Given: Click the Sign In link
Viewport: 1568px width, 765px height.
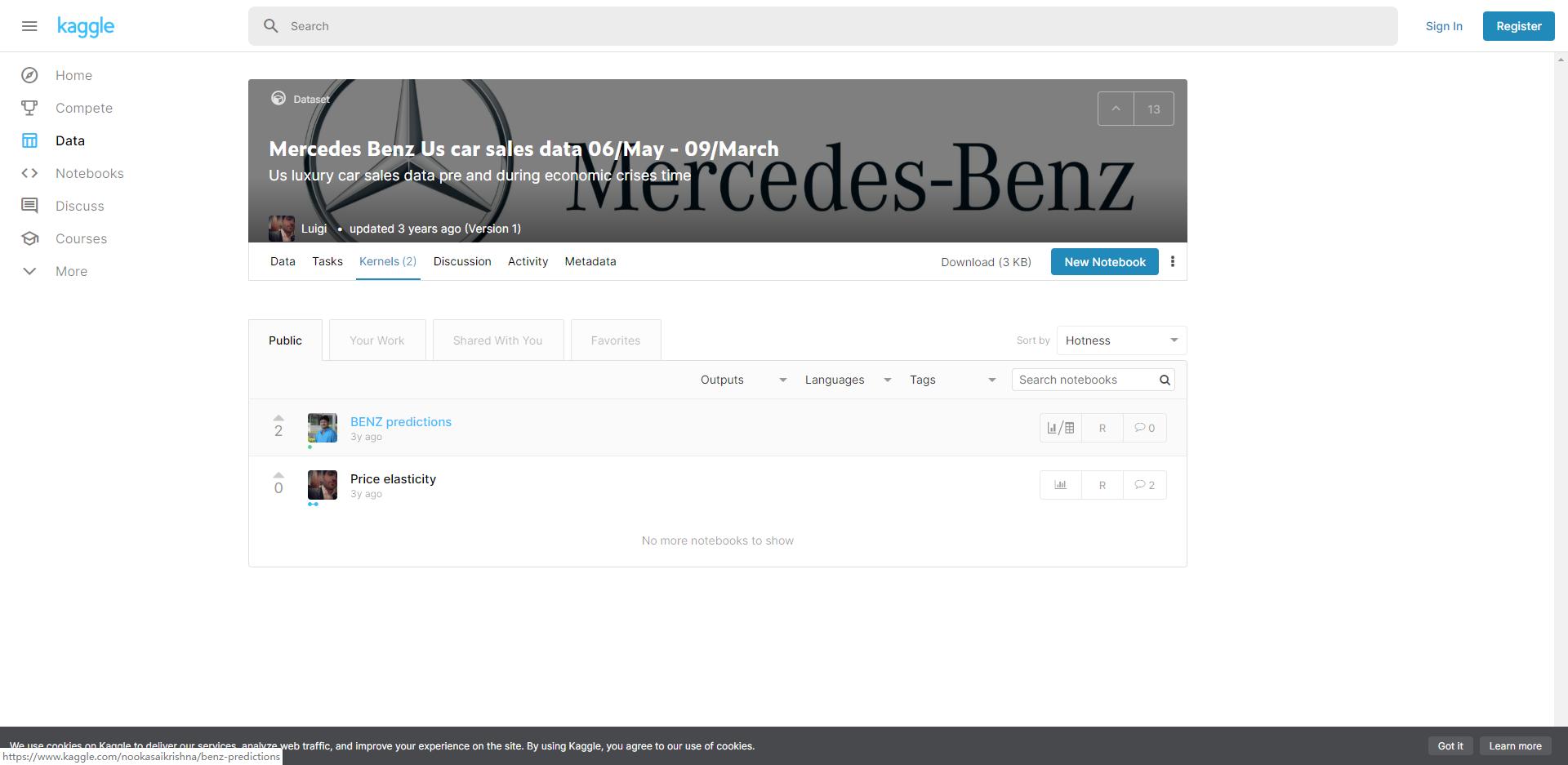Looking at the screenshot, I should tap(1444, 26).
